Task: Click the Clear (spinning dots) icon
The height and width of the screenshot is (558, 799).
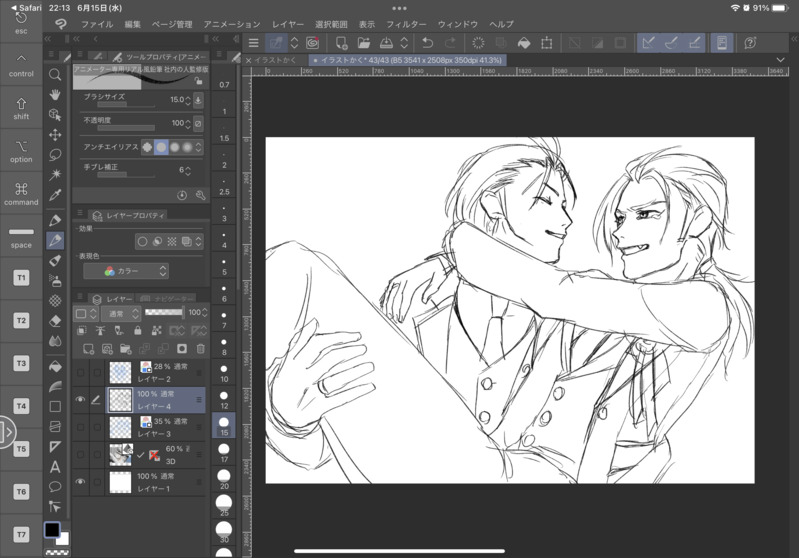Action: [x=478, y=43]
